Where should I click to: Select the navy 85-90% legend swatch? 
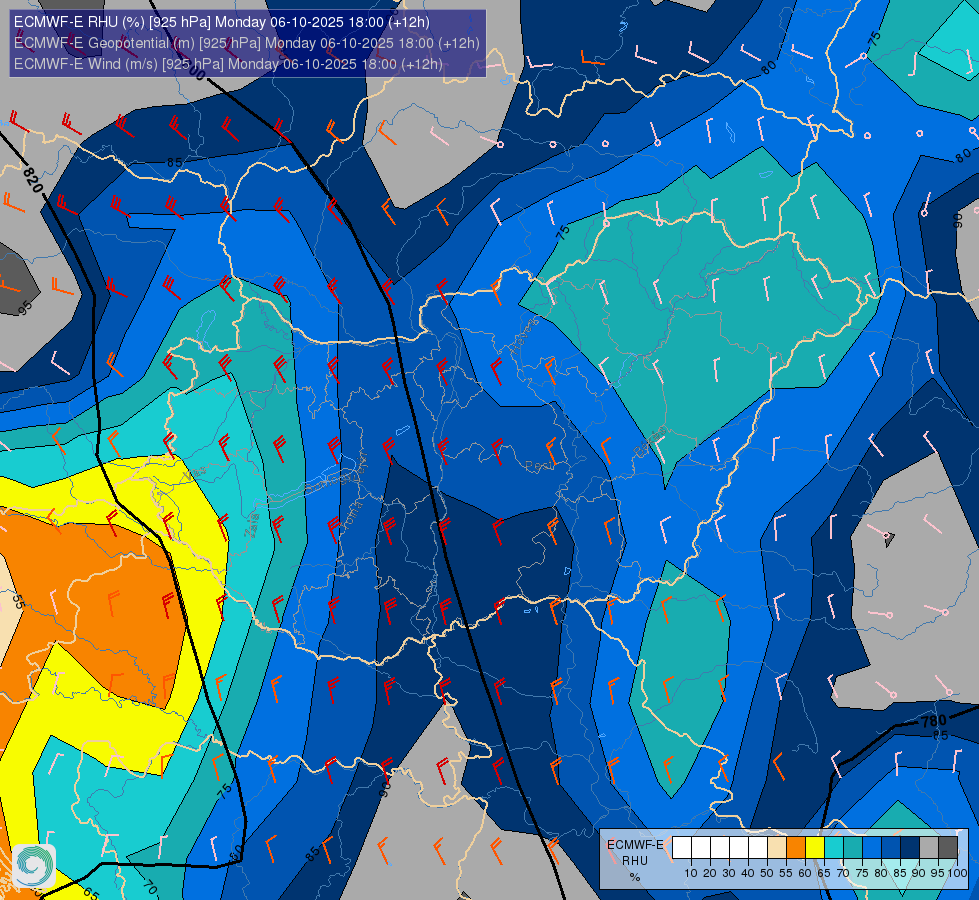point(910,848)
